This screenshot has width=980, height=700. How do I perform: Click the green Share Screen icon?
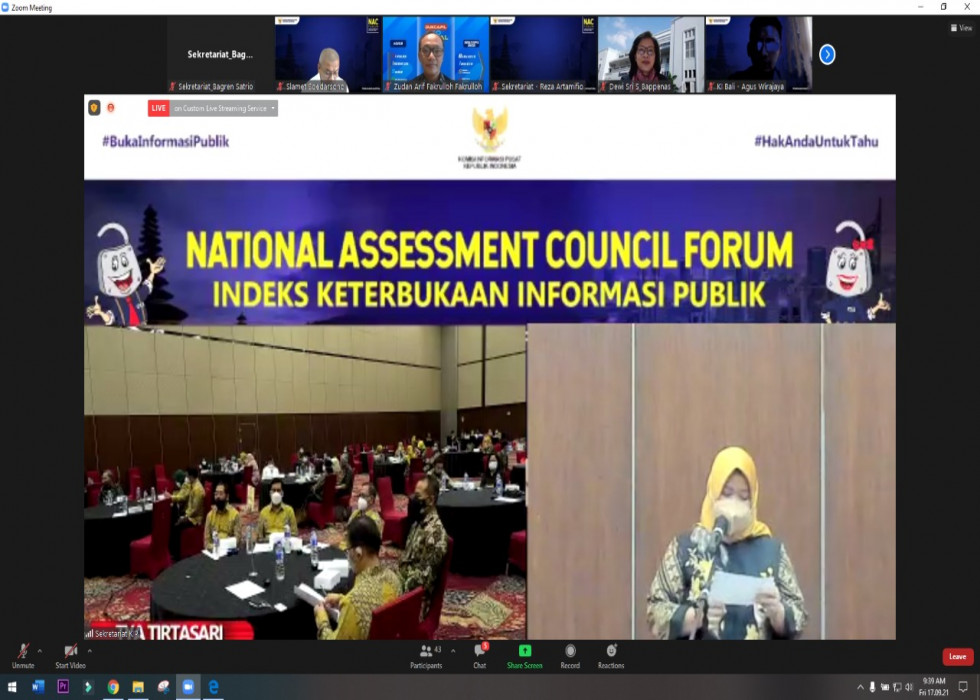(525, 651)
